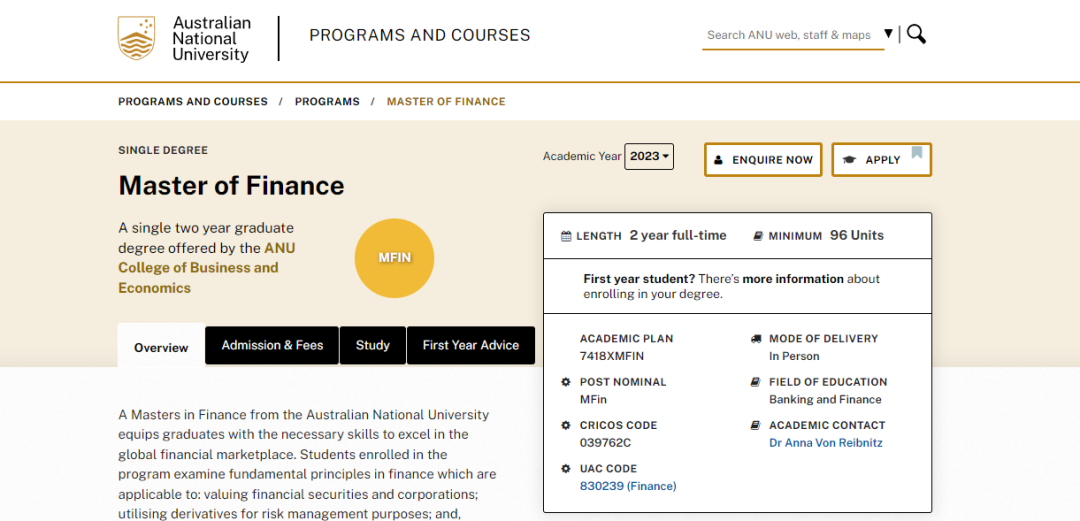Click the Enquire Now button

tap(763, 160)
